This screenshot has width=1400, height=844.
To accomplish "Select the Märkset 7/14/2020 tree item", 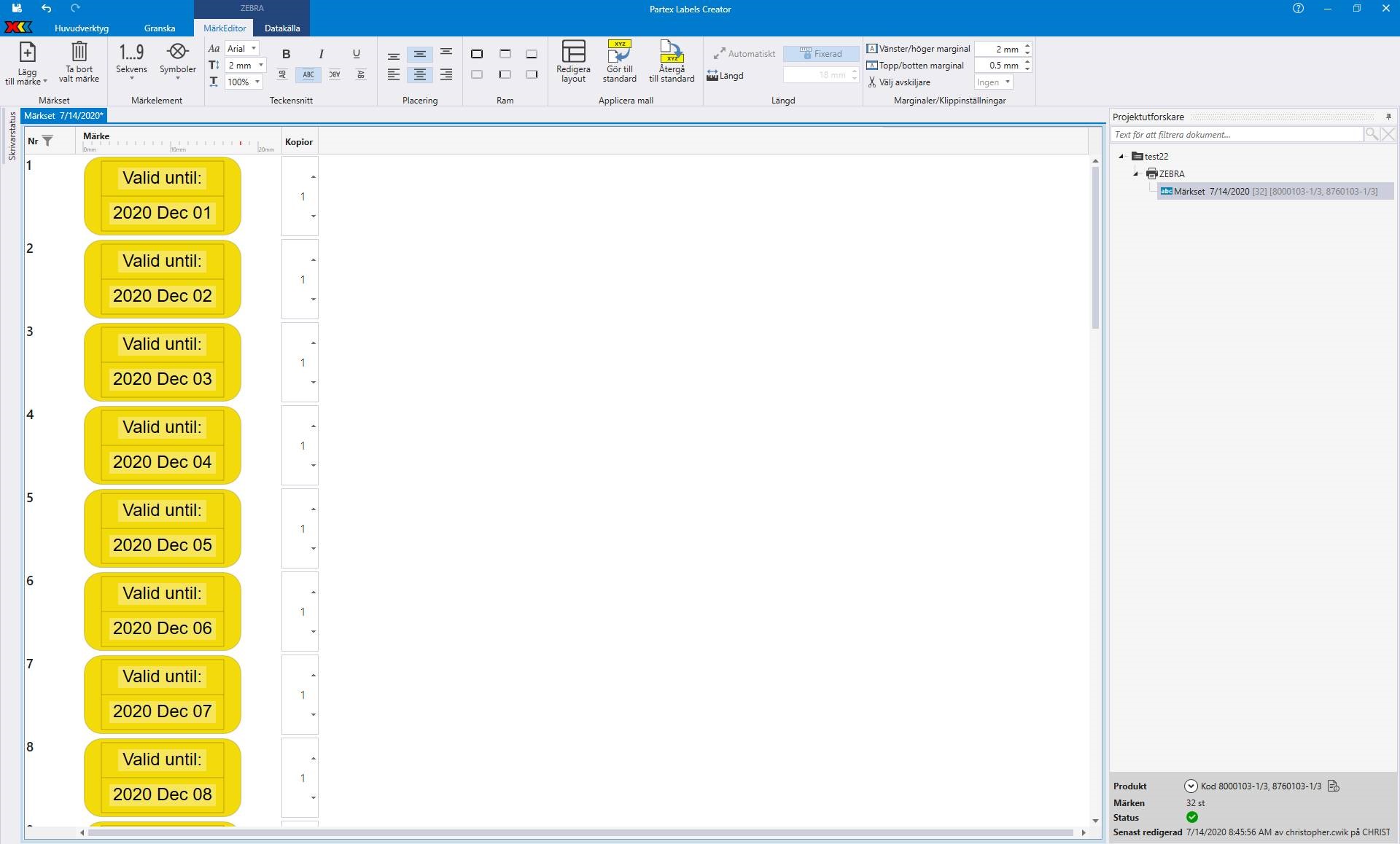I will coord(1275,191).
